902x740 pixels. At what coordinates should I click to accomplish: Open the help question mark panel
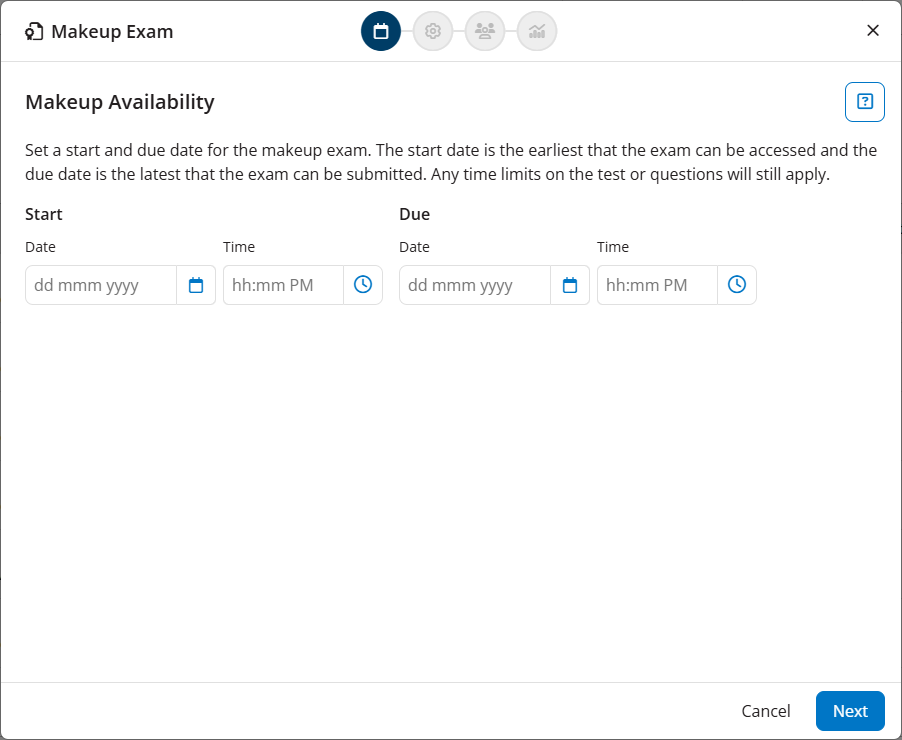pyautogui.click(x=864, y=101)
